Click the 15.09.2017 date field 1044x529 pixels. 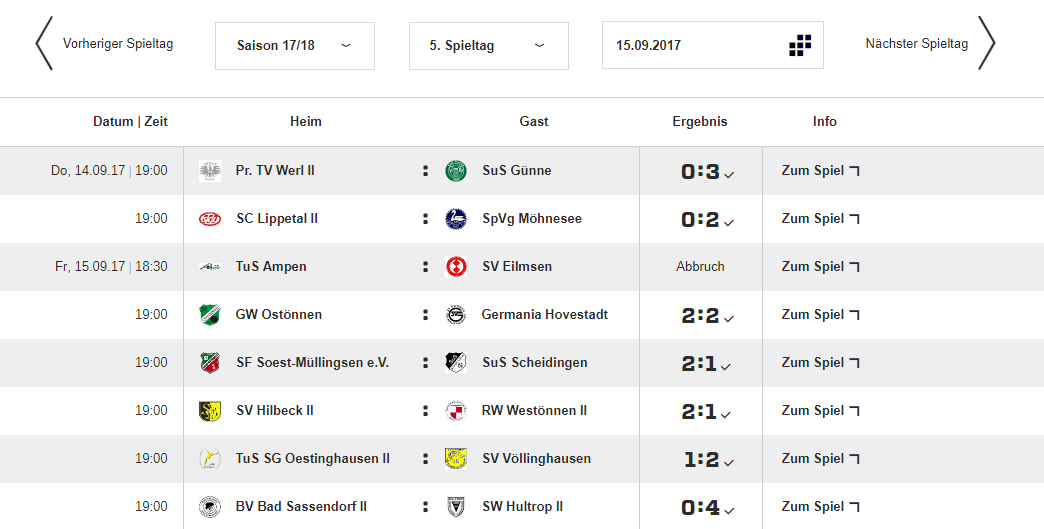[x=712, y=45]
